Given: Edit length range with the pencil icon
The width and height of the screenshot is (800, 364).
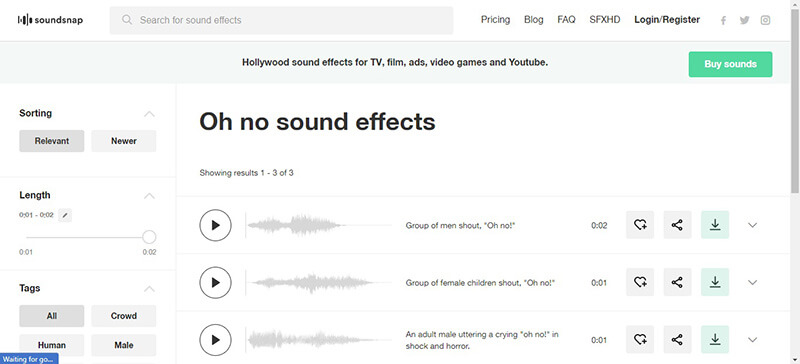Looking at the screenshot, I should (x=65, y=215).
